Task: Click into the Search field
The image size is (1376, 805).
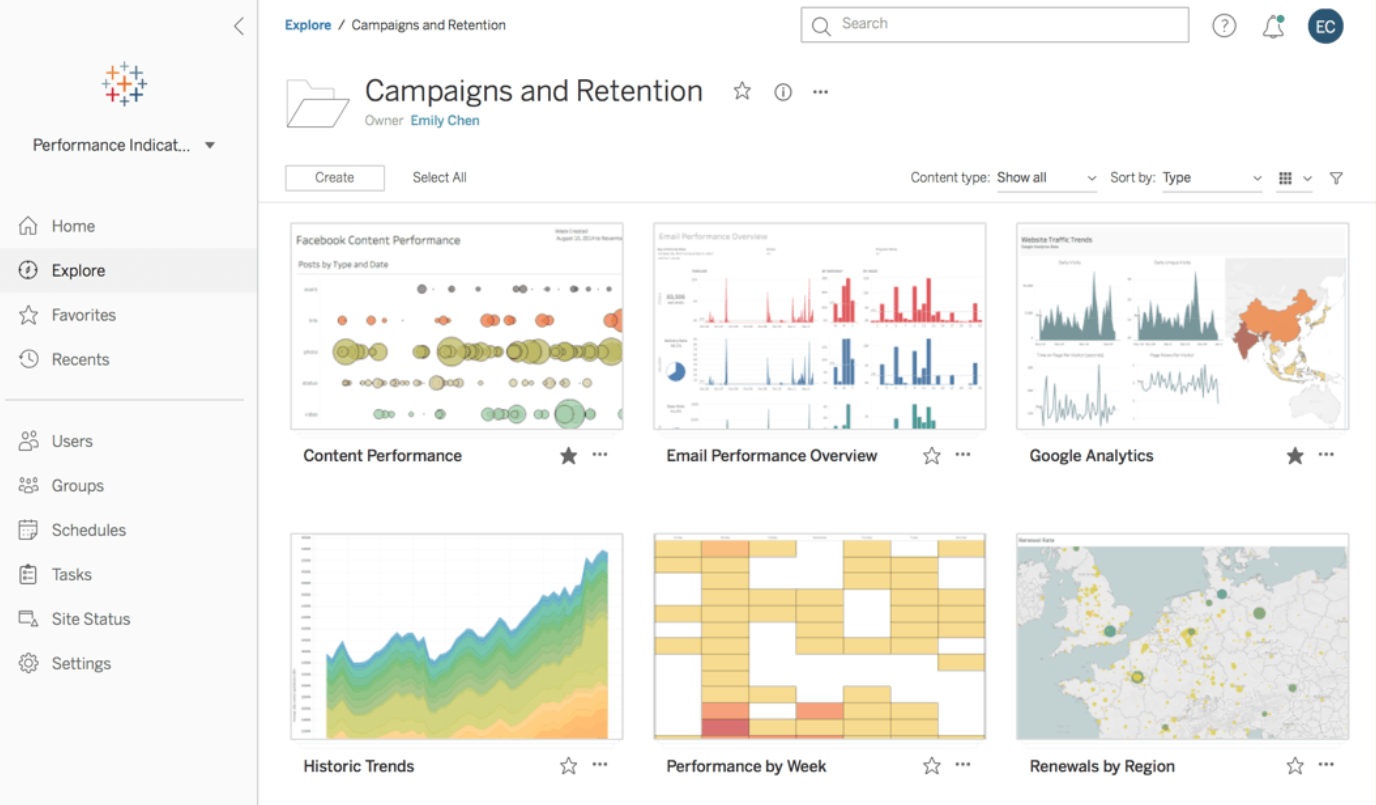Action: tap(1000, 24)
